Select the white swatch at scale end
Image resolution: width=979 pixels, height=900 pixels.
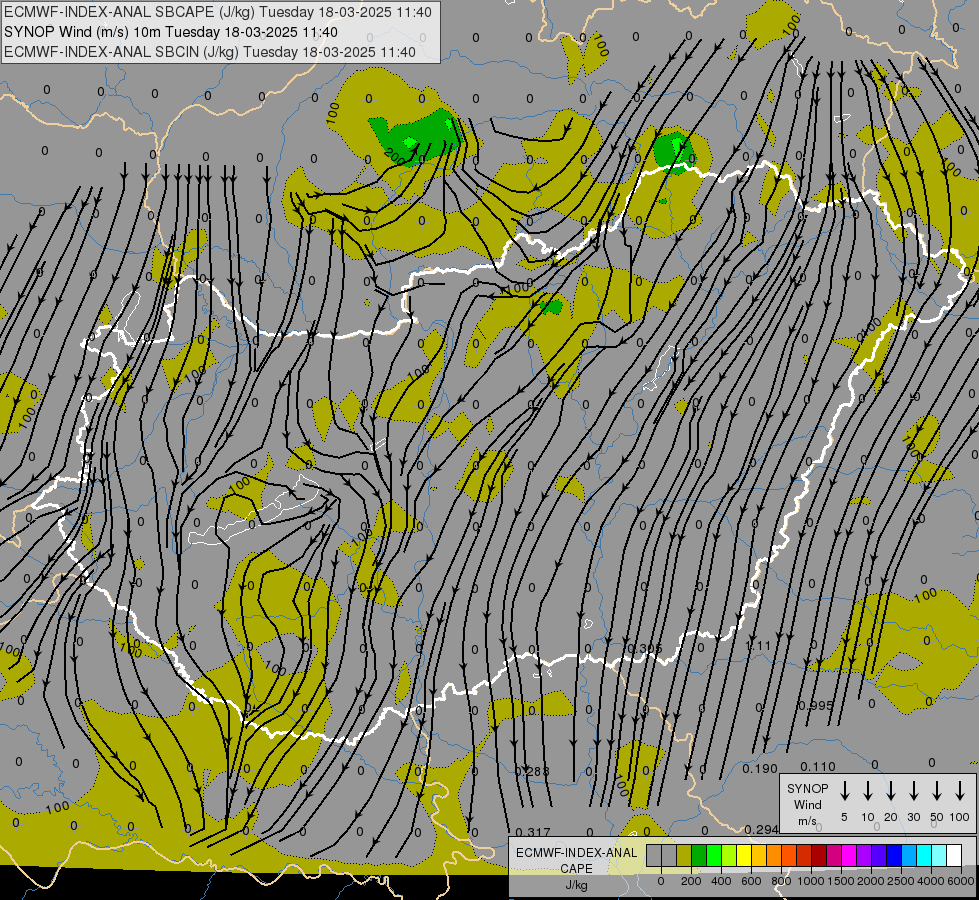pyautogui.click(x=953, y=855)
